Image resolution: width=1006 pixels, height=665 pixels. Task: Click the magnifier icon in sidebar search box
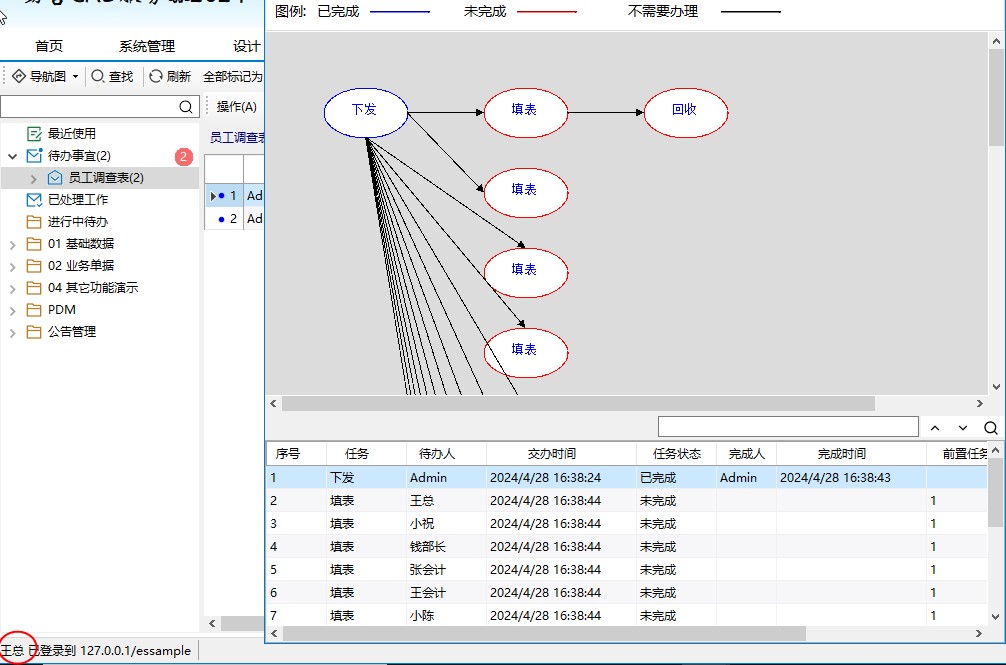186,107
